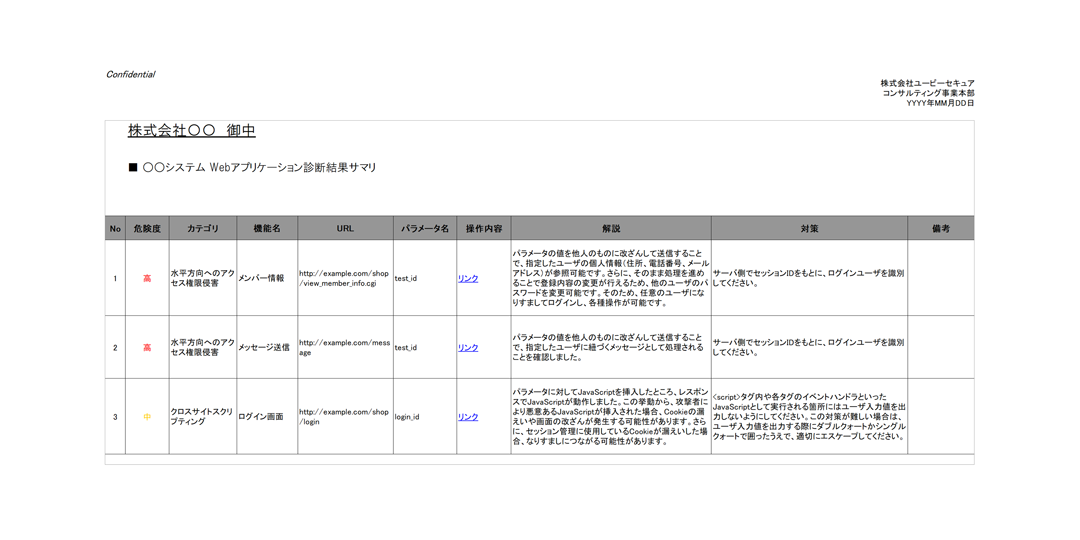Select the test_id cell in row 2

(x=425, y=348)
